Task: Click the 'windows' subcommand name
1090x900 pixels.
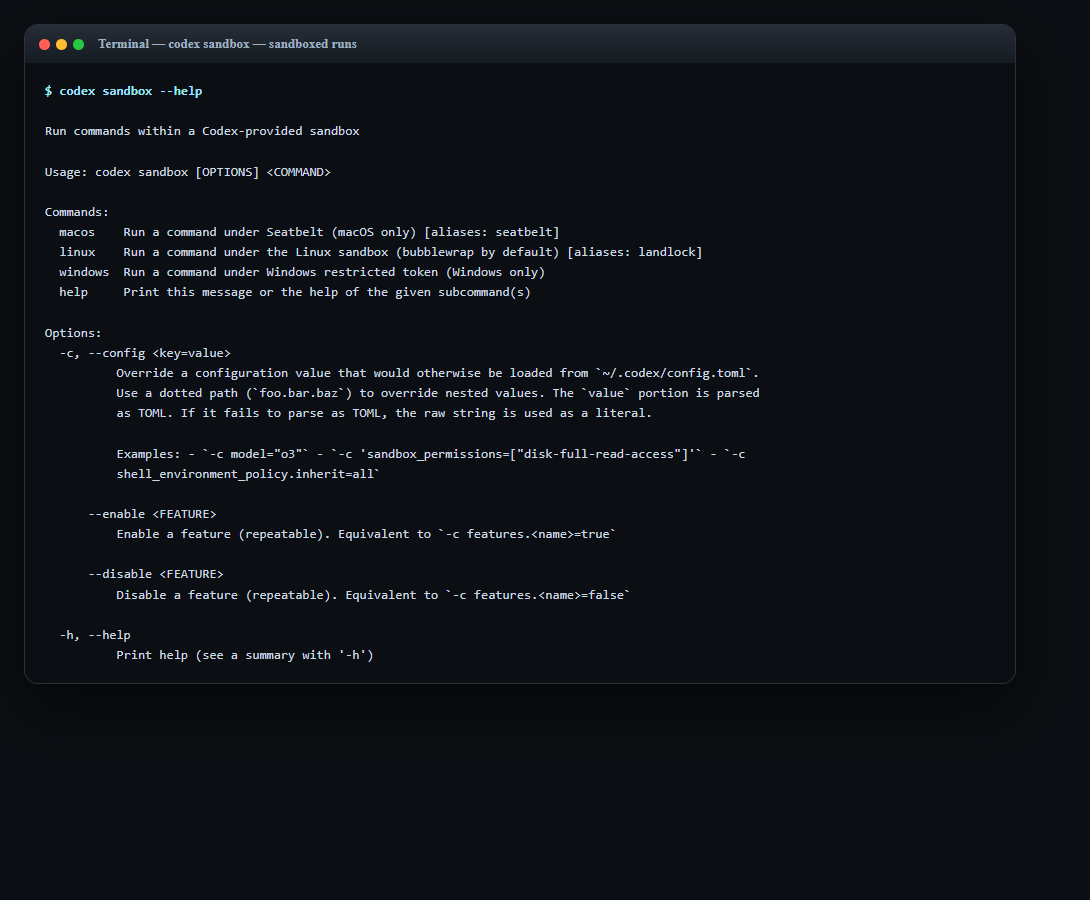Action: pyautogui.click(x=84, y=272)
